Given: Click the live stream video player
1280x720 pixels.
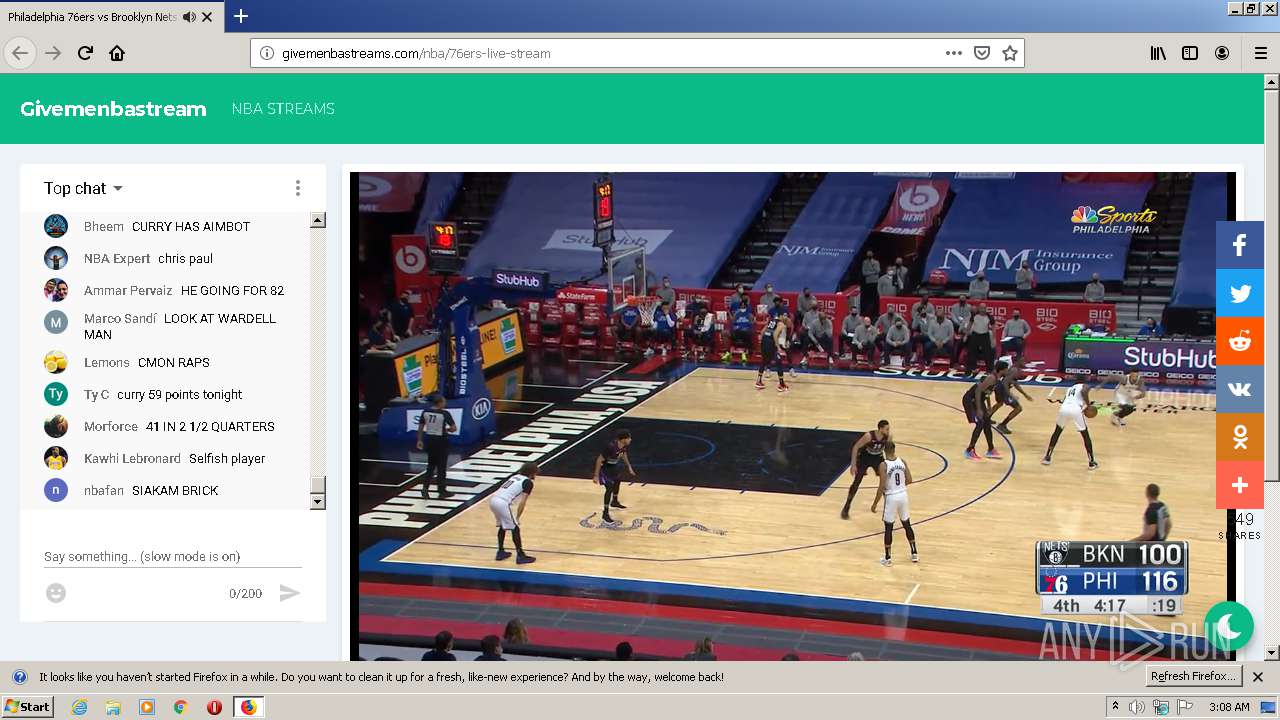Looking at the screenshot, I should coord(792,416).
